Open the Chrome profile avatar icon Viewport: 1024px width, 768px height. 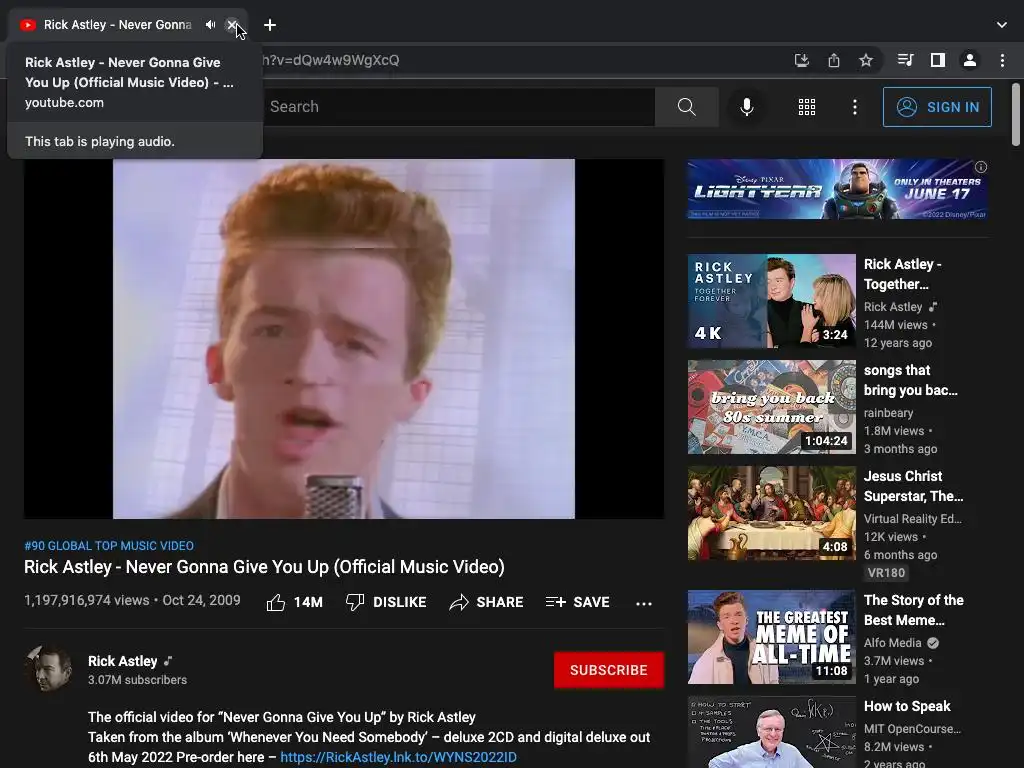(970, 60)
